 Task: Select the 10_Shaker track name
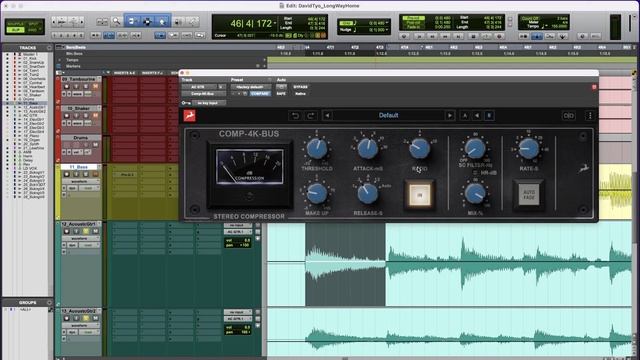point(79,108)
